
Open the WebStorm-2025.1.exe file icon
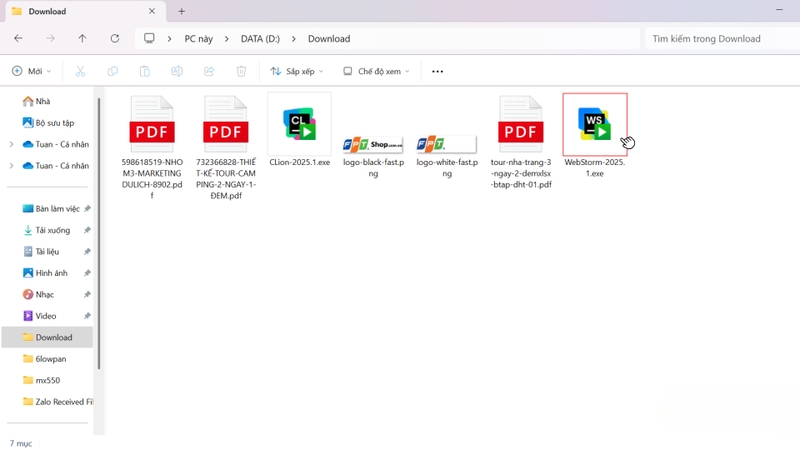click(595, 124)
